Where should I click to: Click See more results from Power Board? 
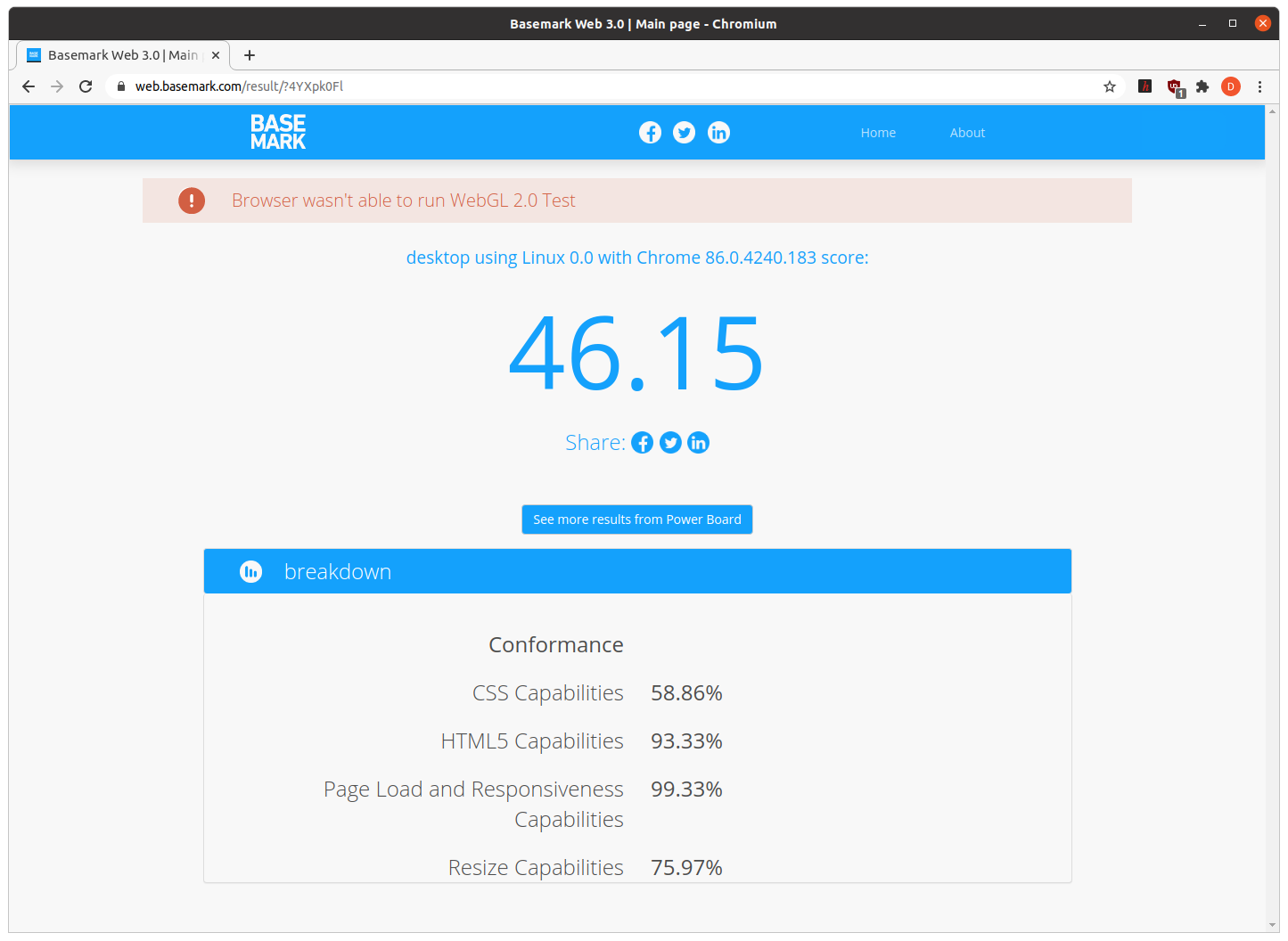tap(637, 520)
